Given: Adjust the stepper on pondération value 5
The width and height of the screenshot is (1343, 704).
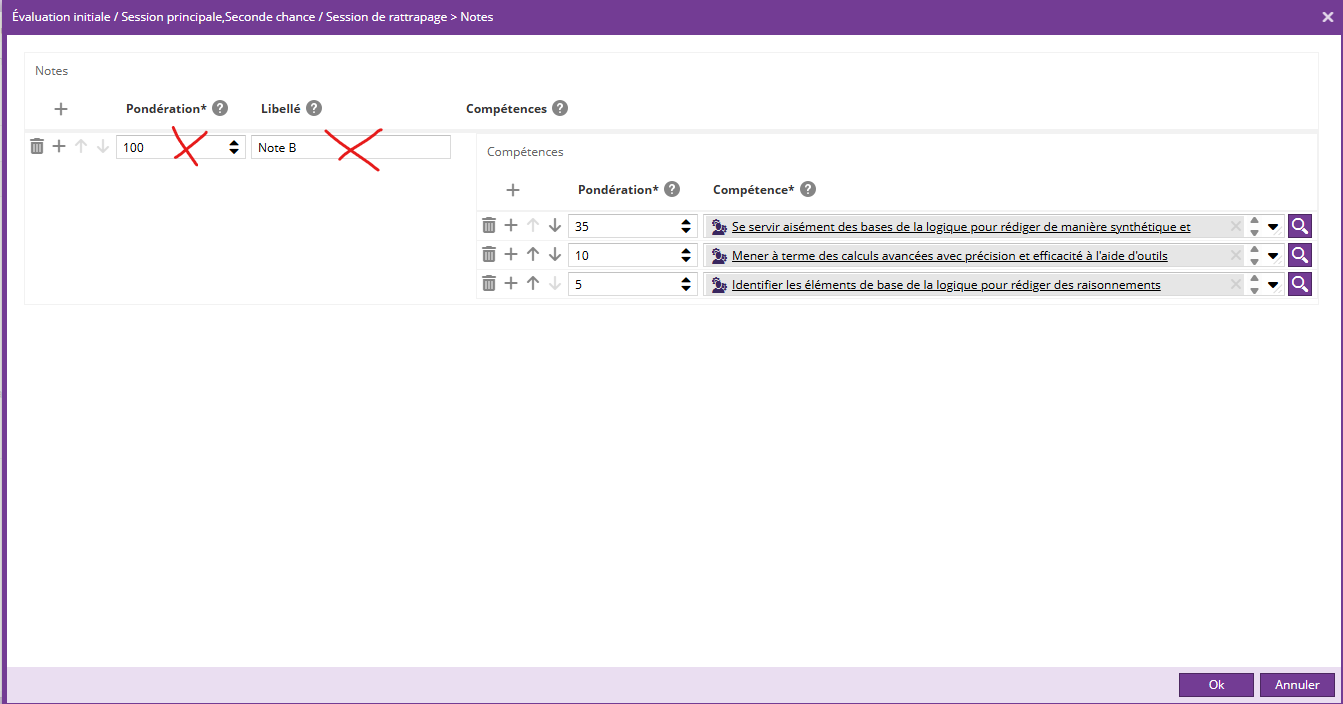Looking at the screenshot, I should point(686,285).
